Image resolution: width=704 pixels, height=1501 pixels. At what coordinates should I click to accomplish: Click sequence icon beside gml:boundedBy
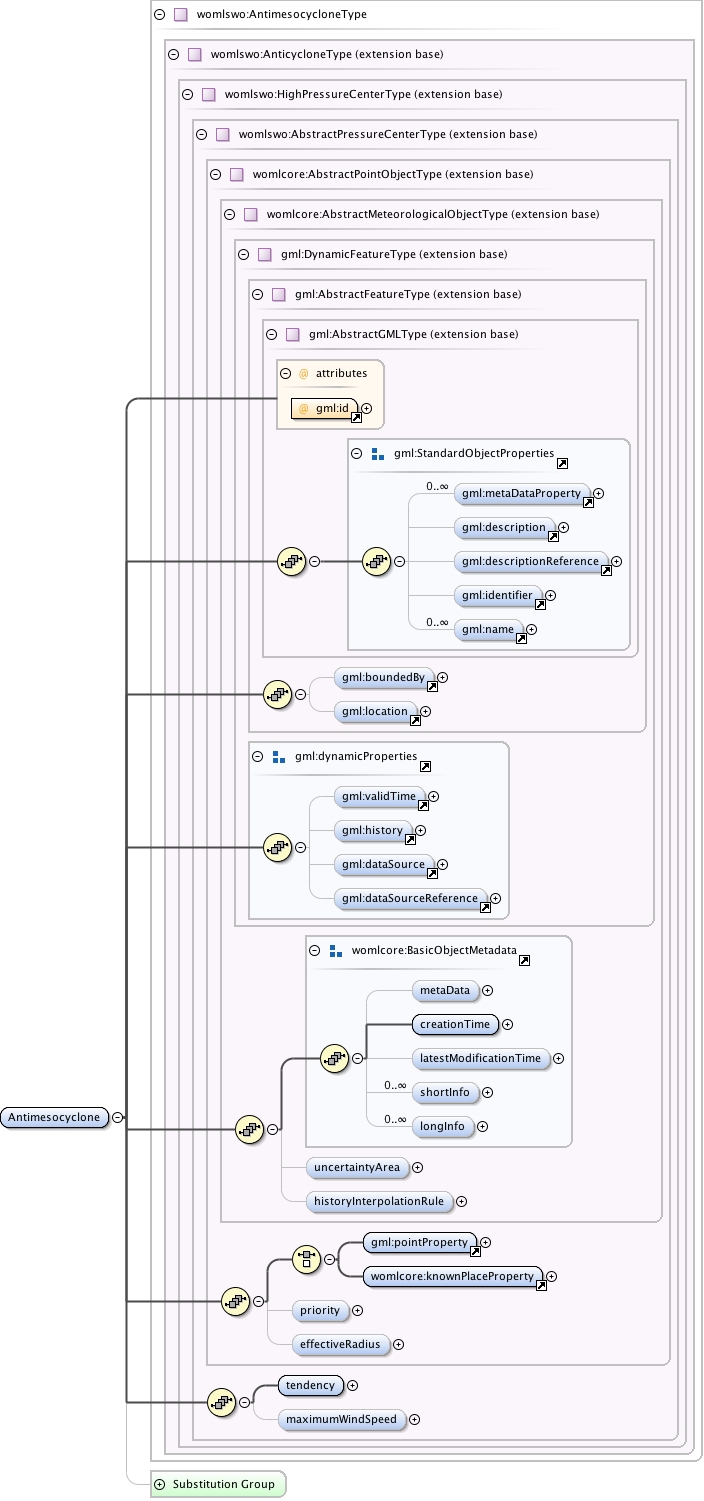[x=277, y=694]
